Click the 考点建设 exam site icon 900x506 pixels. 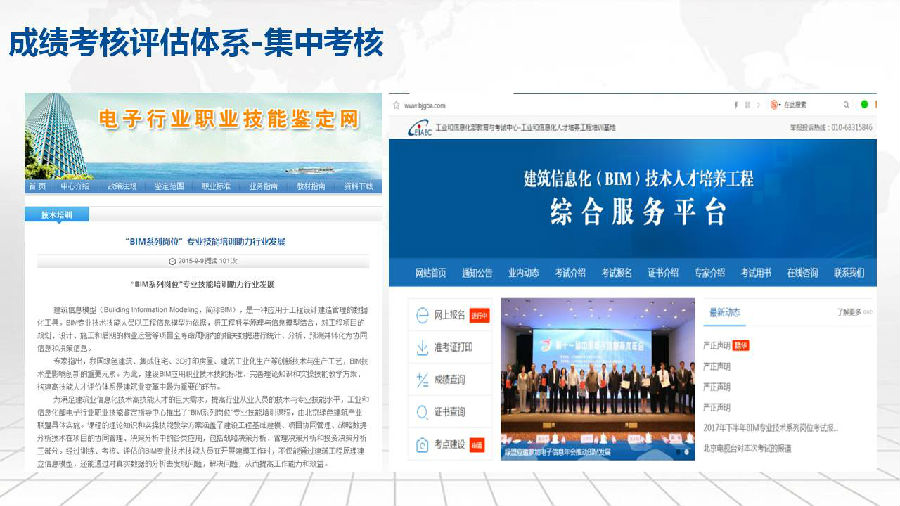[x=422, y=445]
